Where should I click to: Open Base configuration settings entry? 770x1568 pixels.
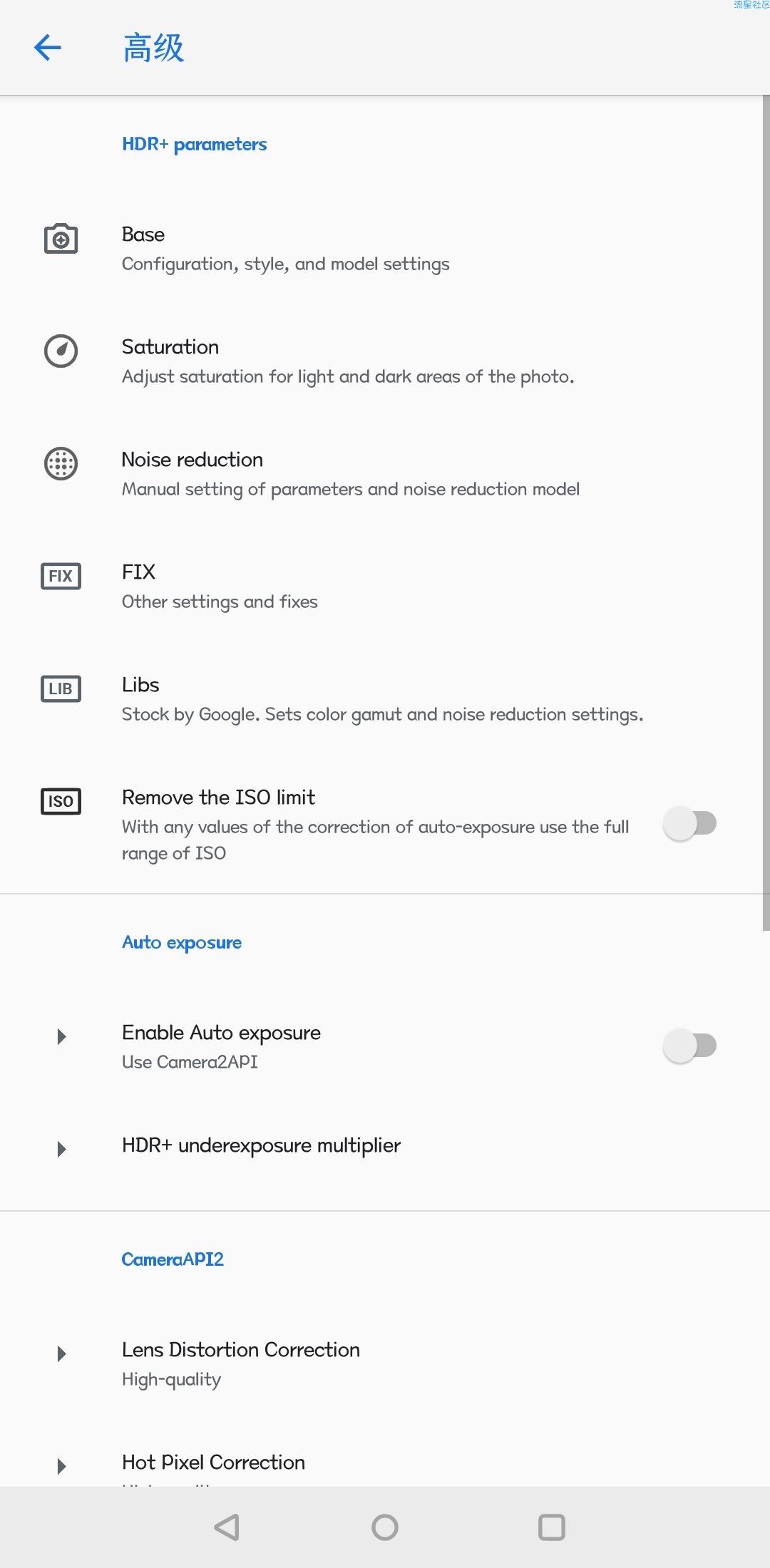[x=385, y=249]
